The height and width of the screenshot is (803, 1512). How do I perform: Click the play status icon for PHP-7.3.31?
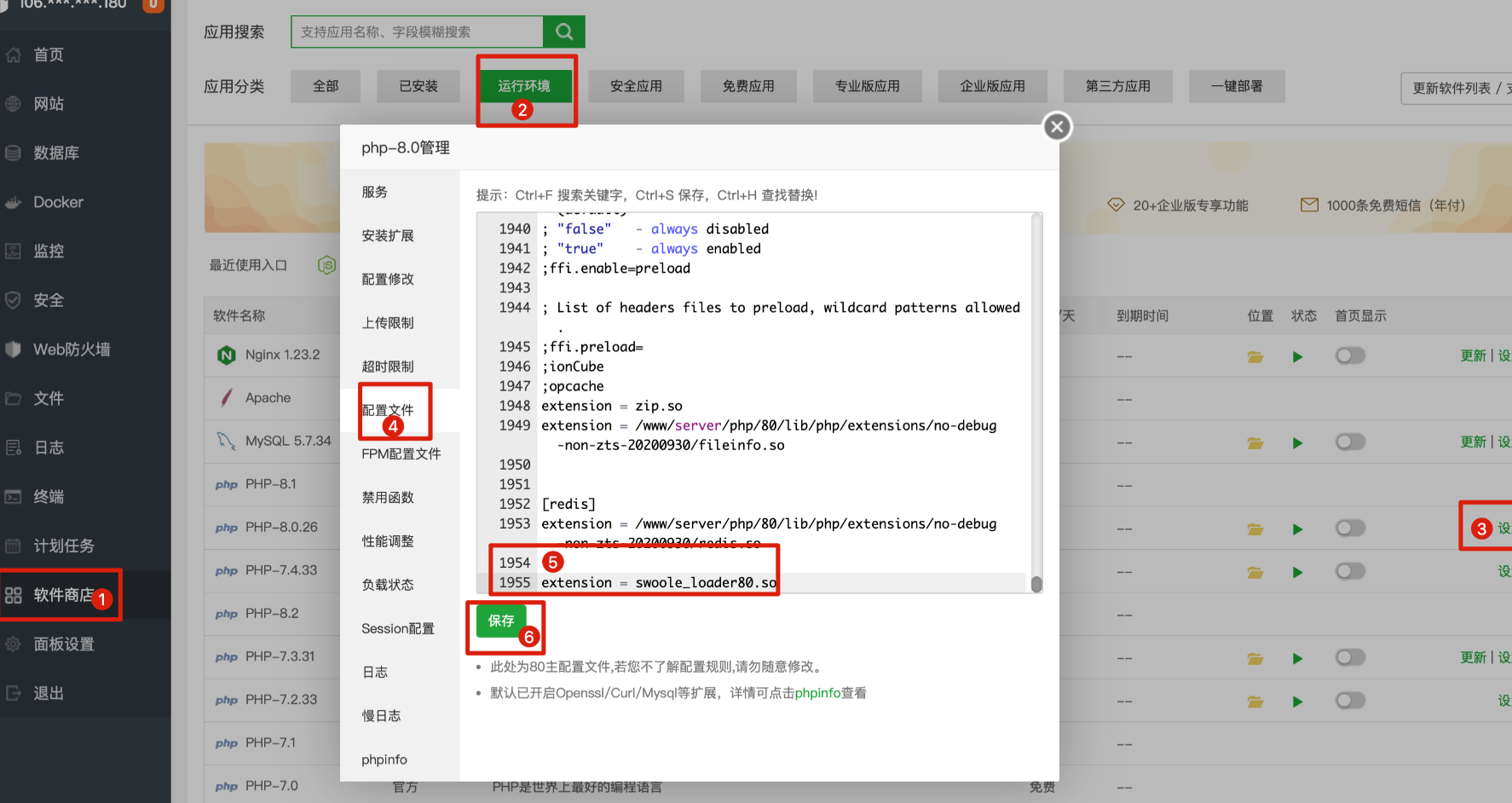coord(1297,658)
